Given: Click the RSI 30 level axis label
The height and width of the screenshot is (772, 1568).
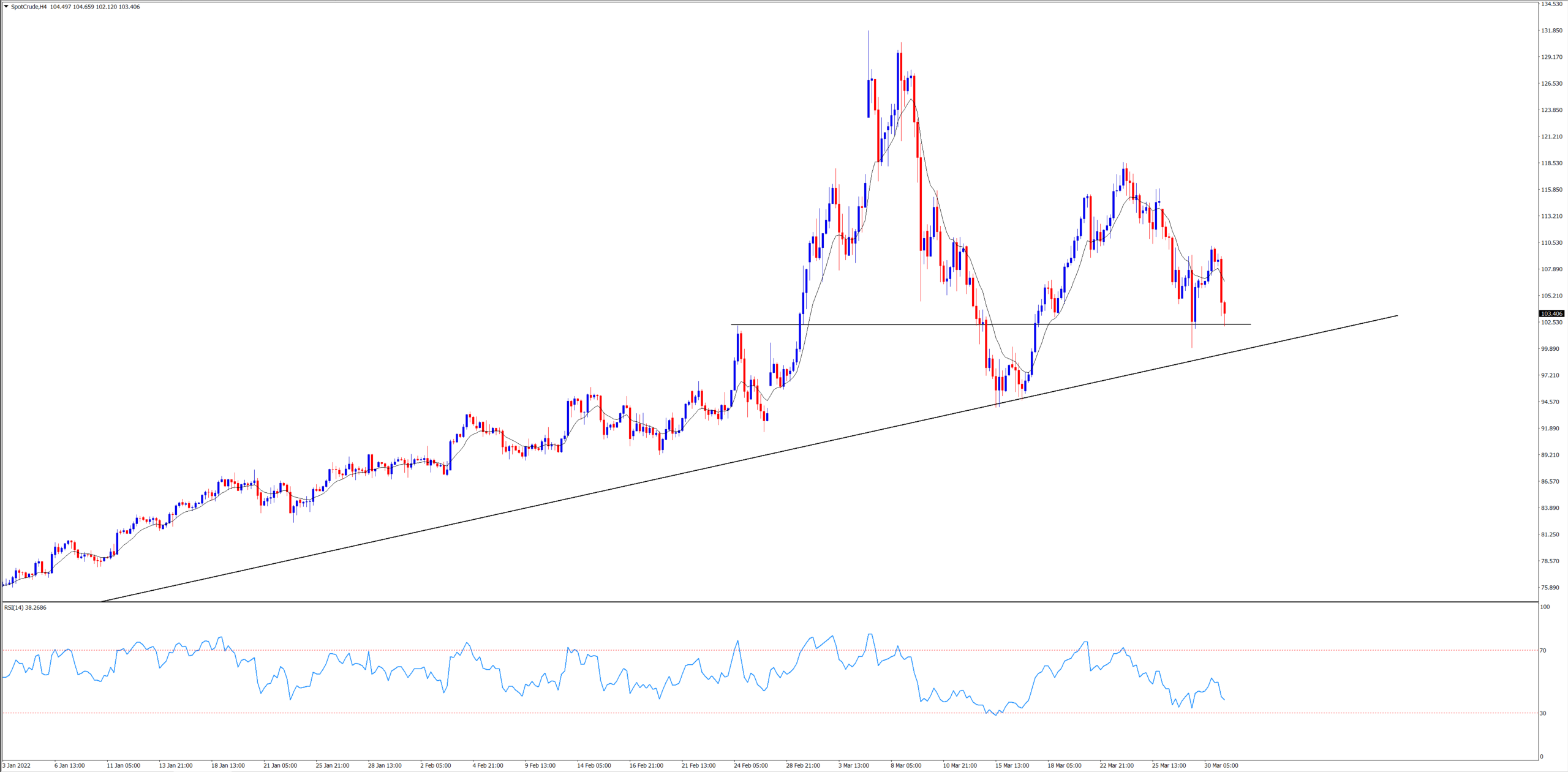Looking at the screenshot, I should point(1543,713).
